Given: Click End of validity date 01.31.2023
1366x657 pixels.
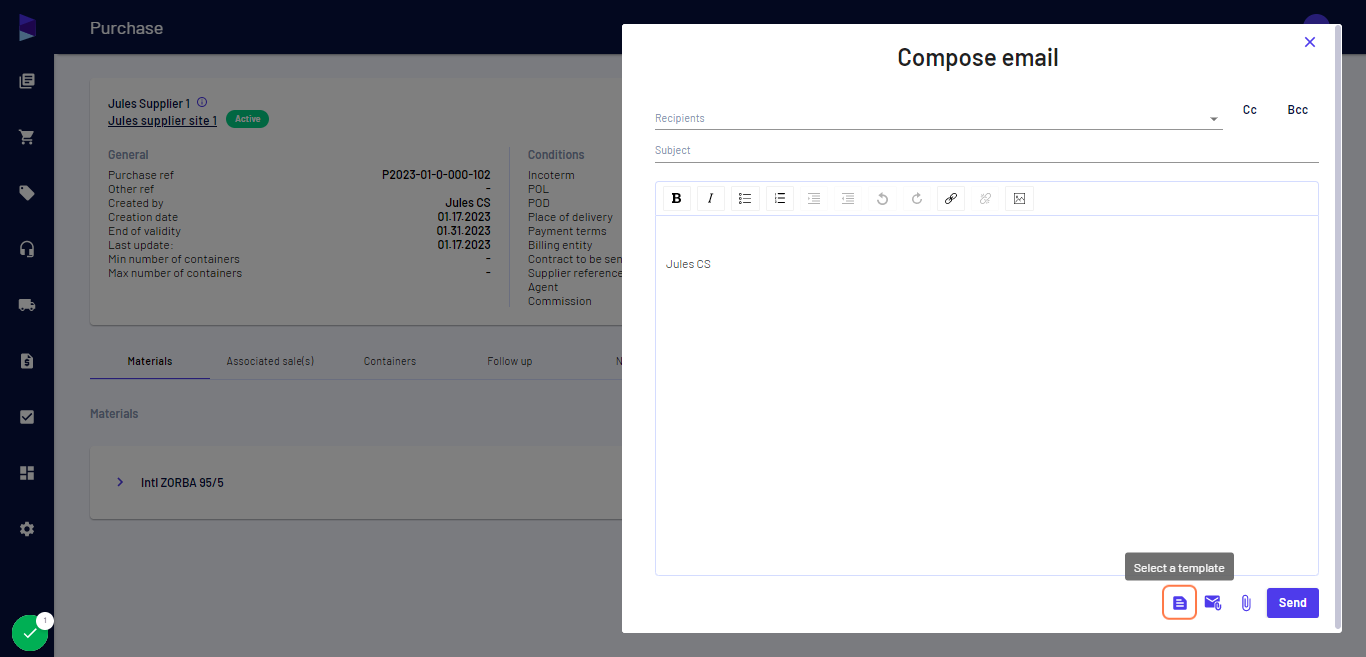Looking at the screenshot, I should click(x=464, y=231).
